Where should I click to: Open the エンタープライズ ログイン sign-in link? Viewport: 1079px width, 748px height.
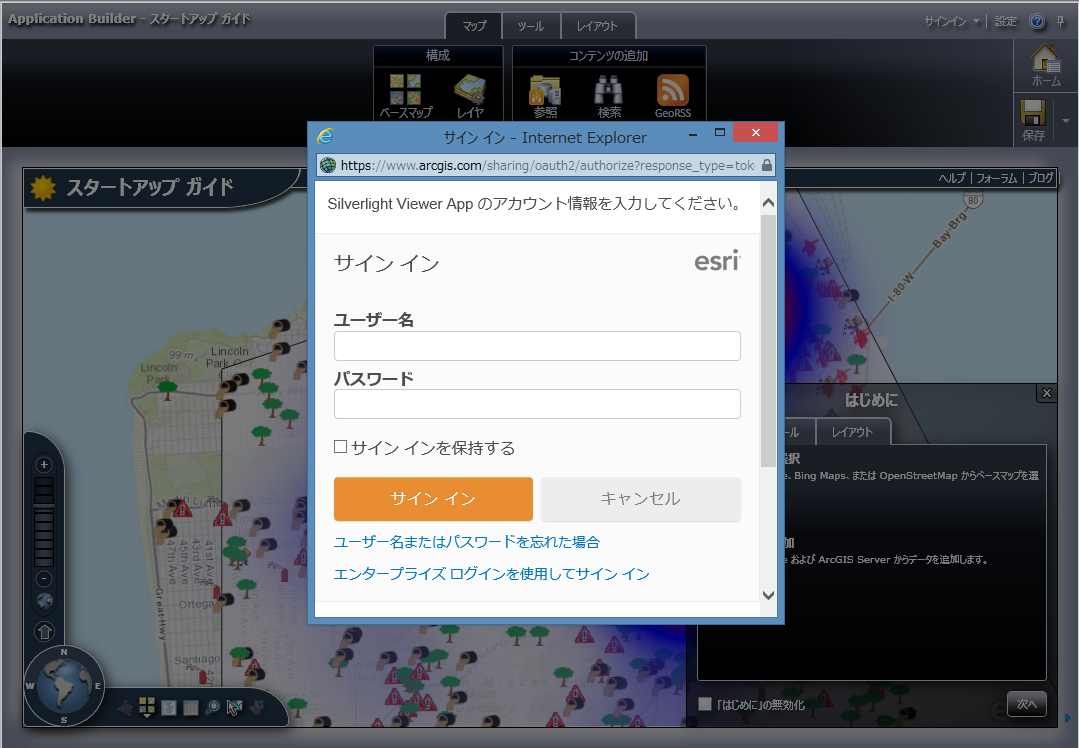click(x=491, y=574)
